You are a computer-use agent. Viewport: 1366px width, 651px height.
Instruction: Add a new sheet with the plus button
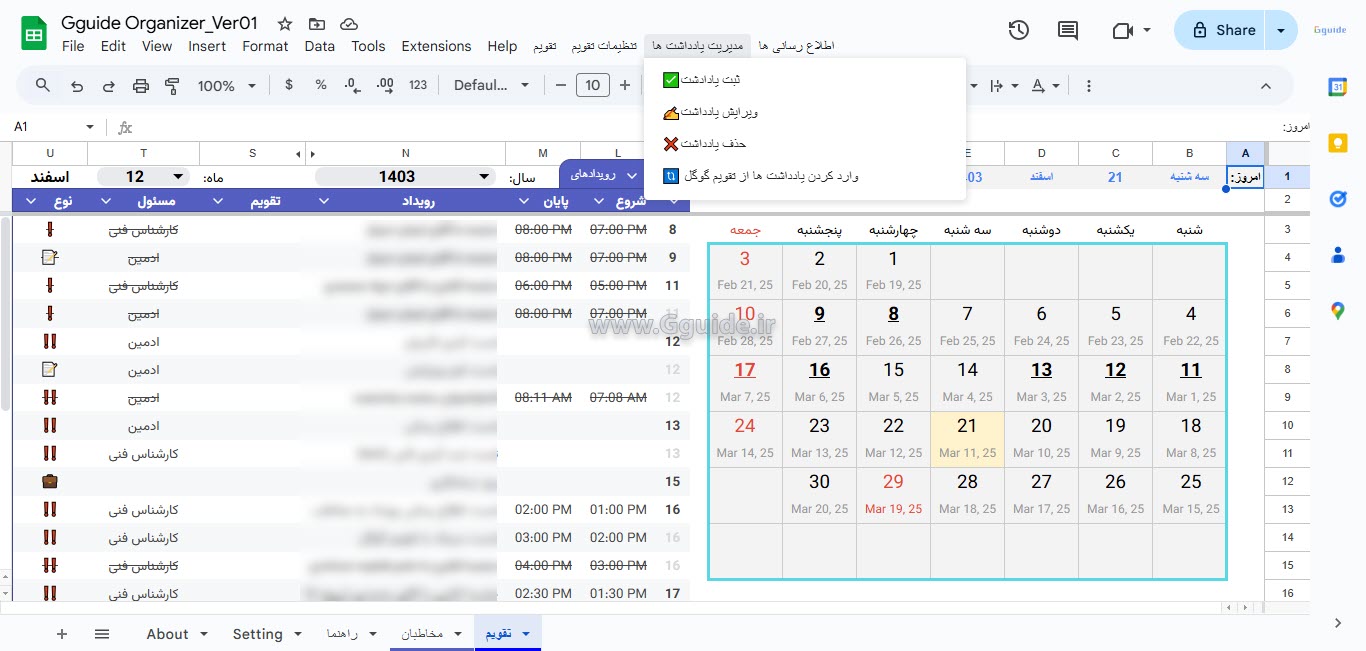61,633
